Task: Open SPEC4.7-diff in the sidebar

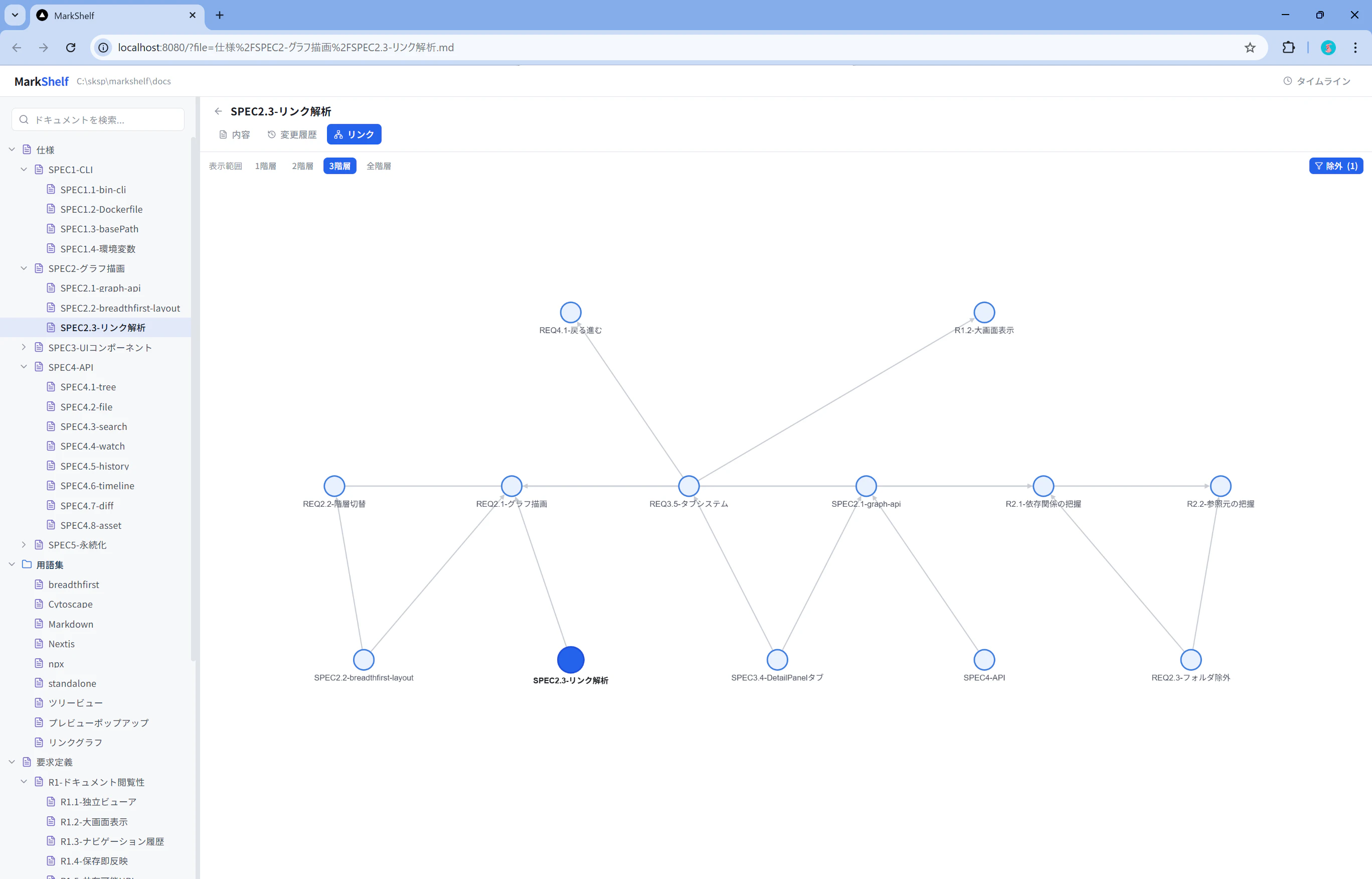Action: pos(87,506)
